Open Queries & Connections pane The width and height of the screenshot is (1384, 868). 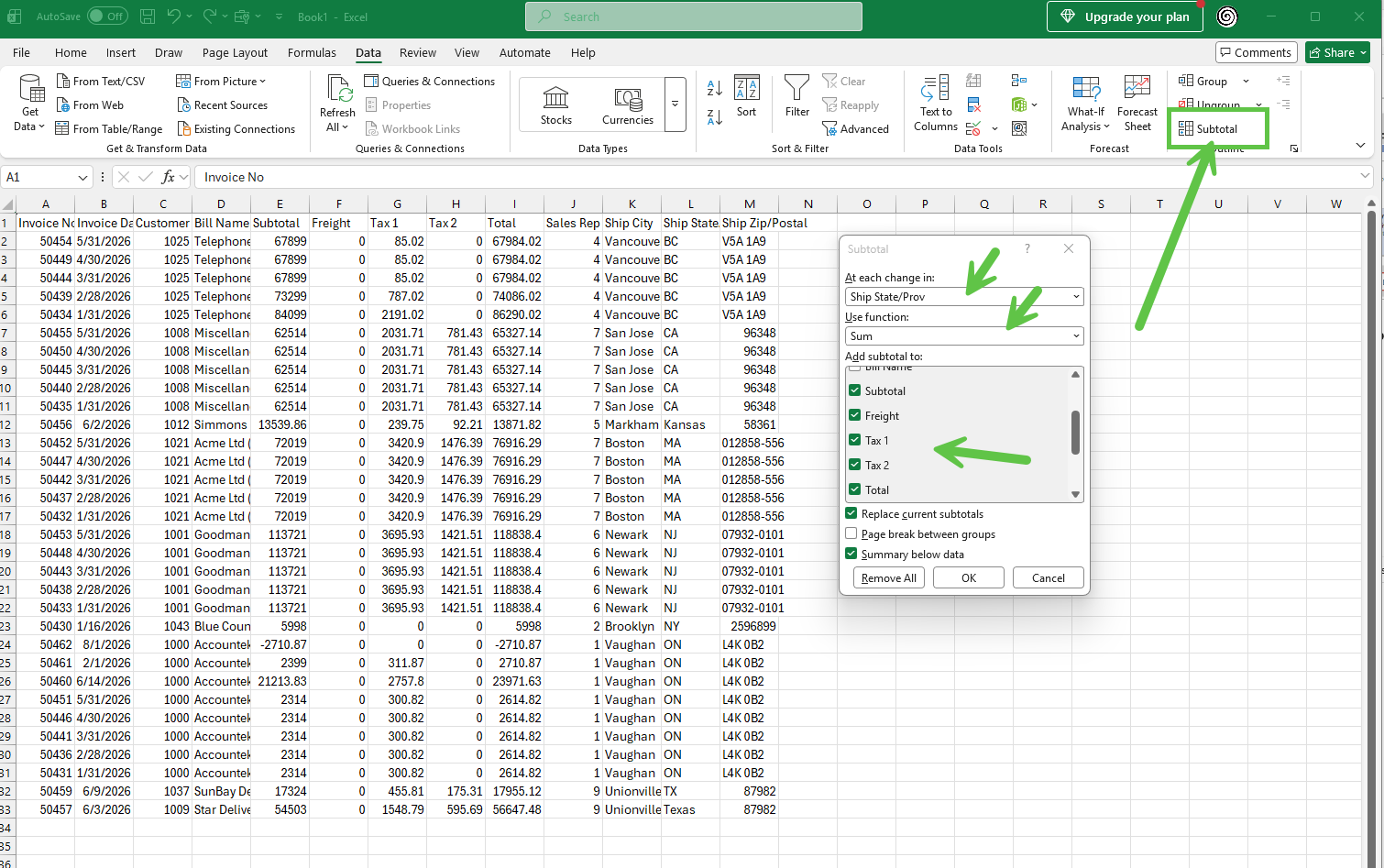(429, 82)
